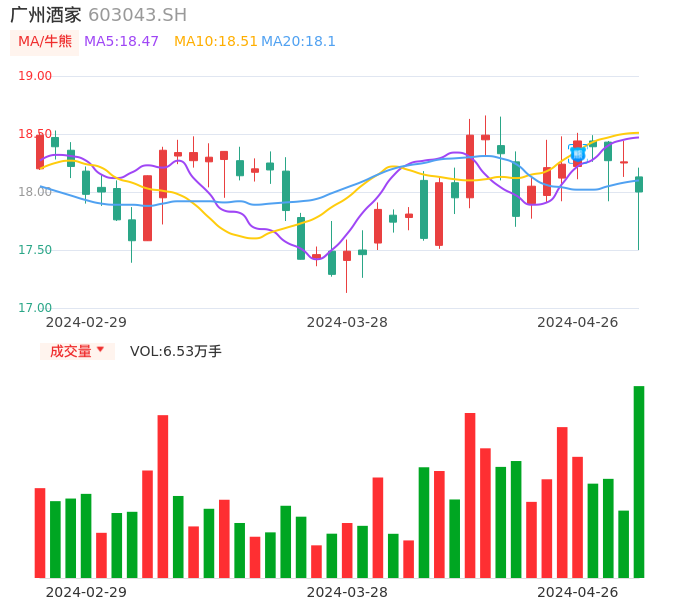Click the first red candlestick at far left

click(40, 152)
